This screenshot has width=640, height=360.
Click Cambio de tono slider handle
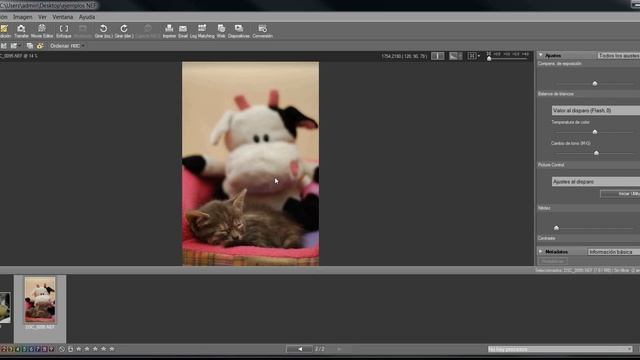(x=596, y=153)
